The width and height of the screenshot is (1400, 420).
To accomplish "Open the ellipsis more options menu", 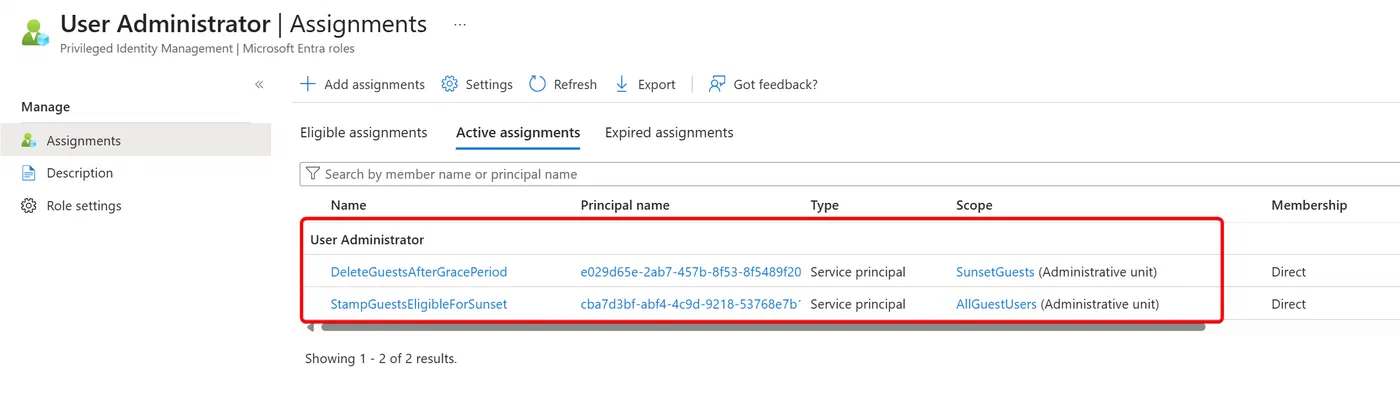I will click(460, 24).
